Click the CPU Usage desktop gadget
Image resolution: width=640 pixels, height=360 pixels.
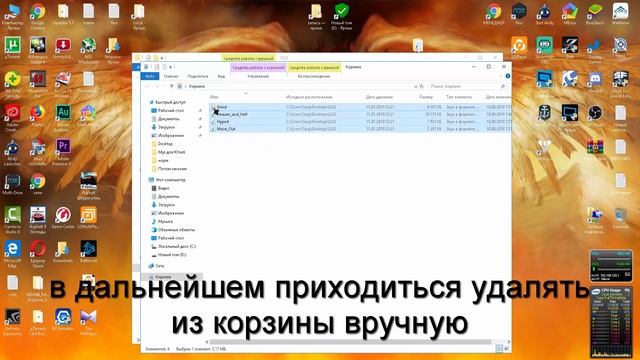(611, 321)
